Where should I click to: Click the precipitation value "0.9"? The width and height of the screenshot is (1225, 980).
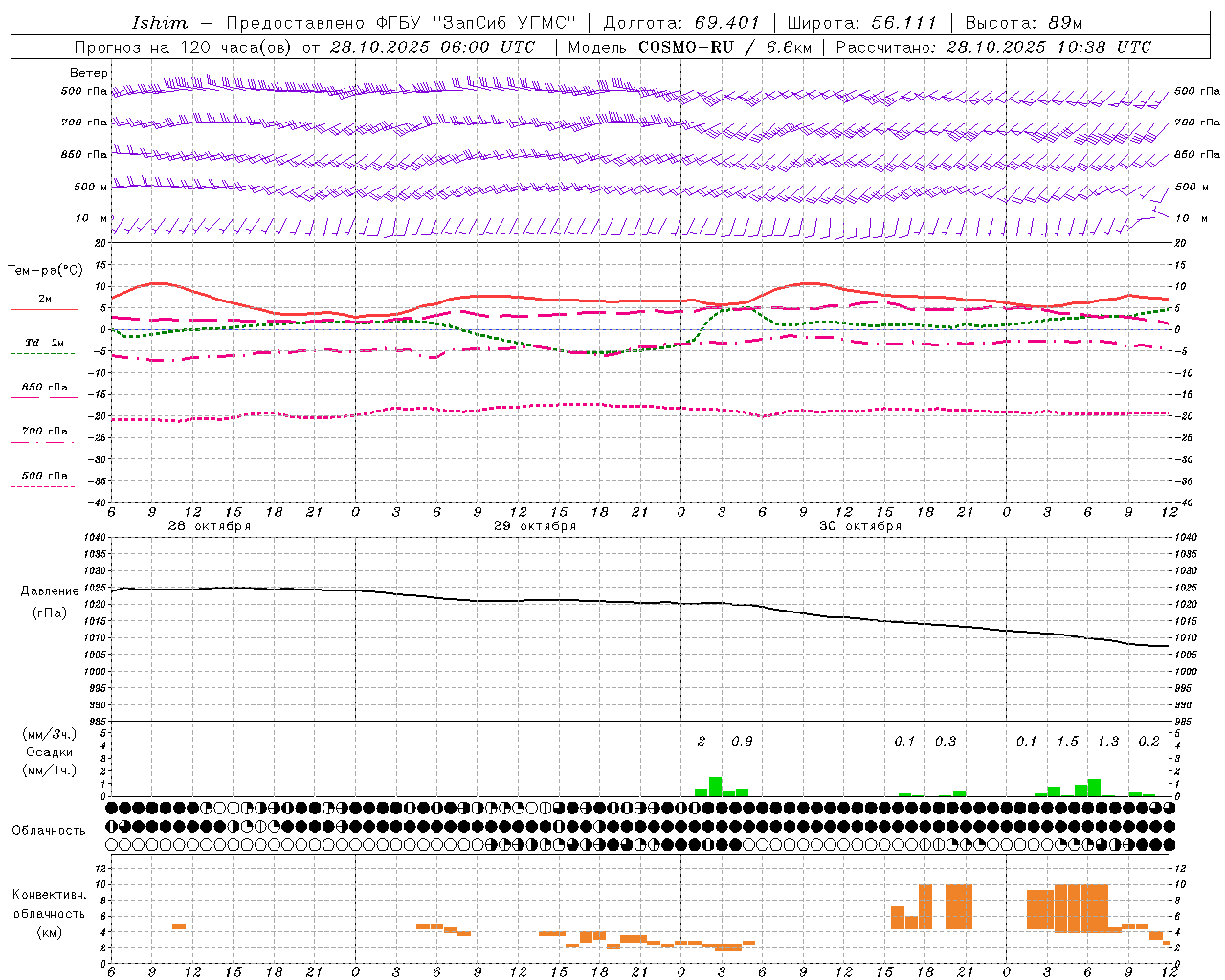(x=742, y=742)
